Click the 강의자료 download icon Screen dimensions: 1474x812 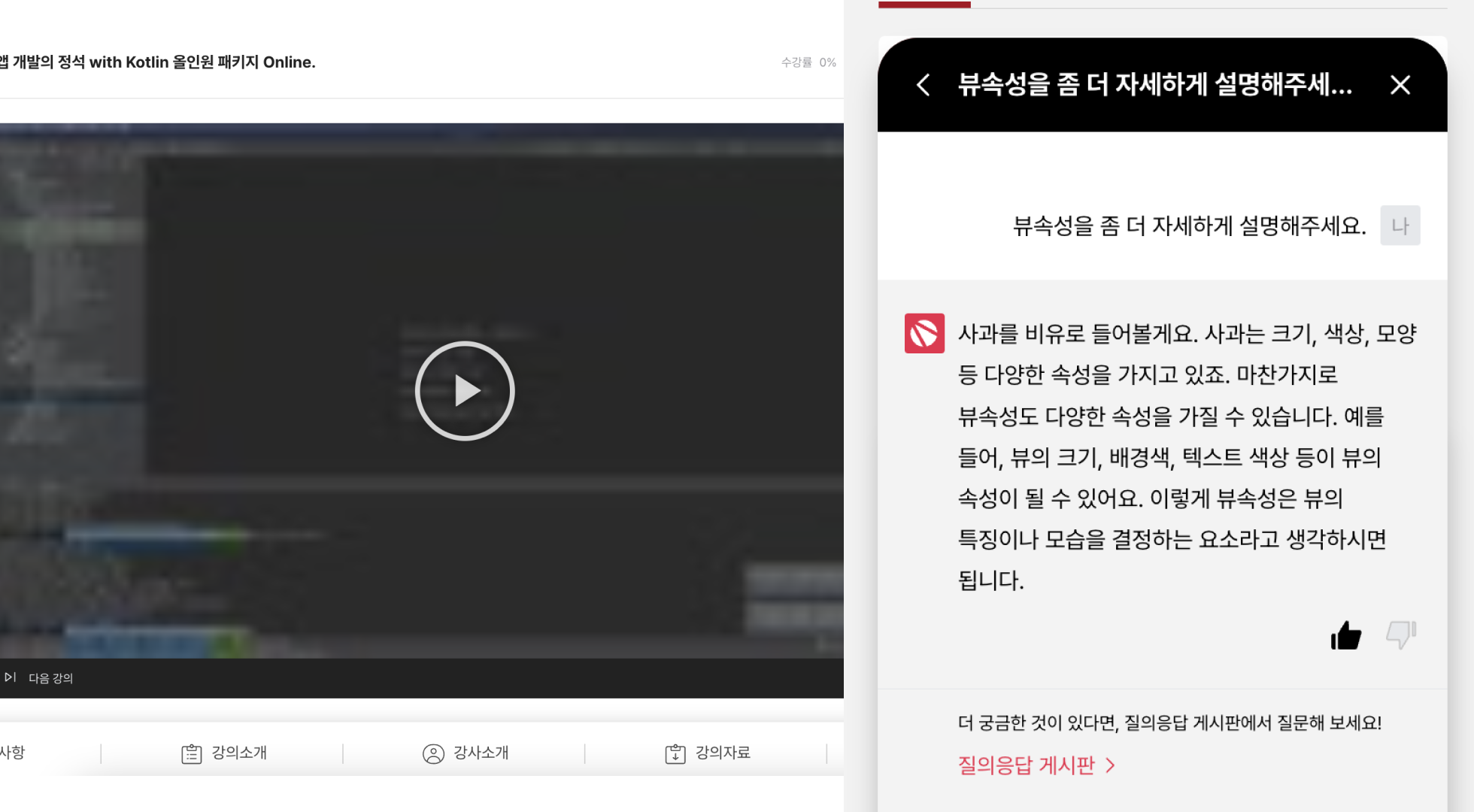coord(675,753)
